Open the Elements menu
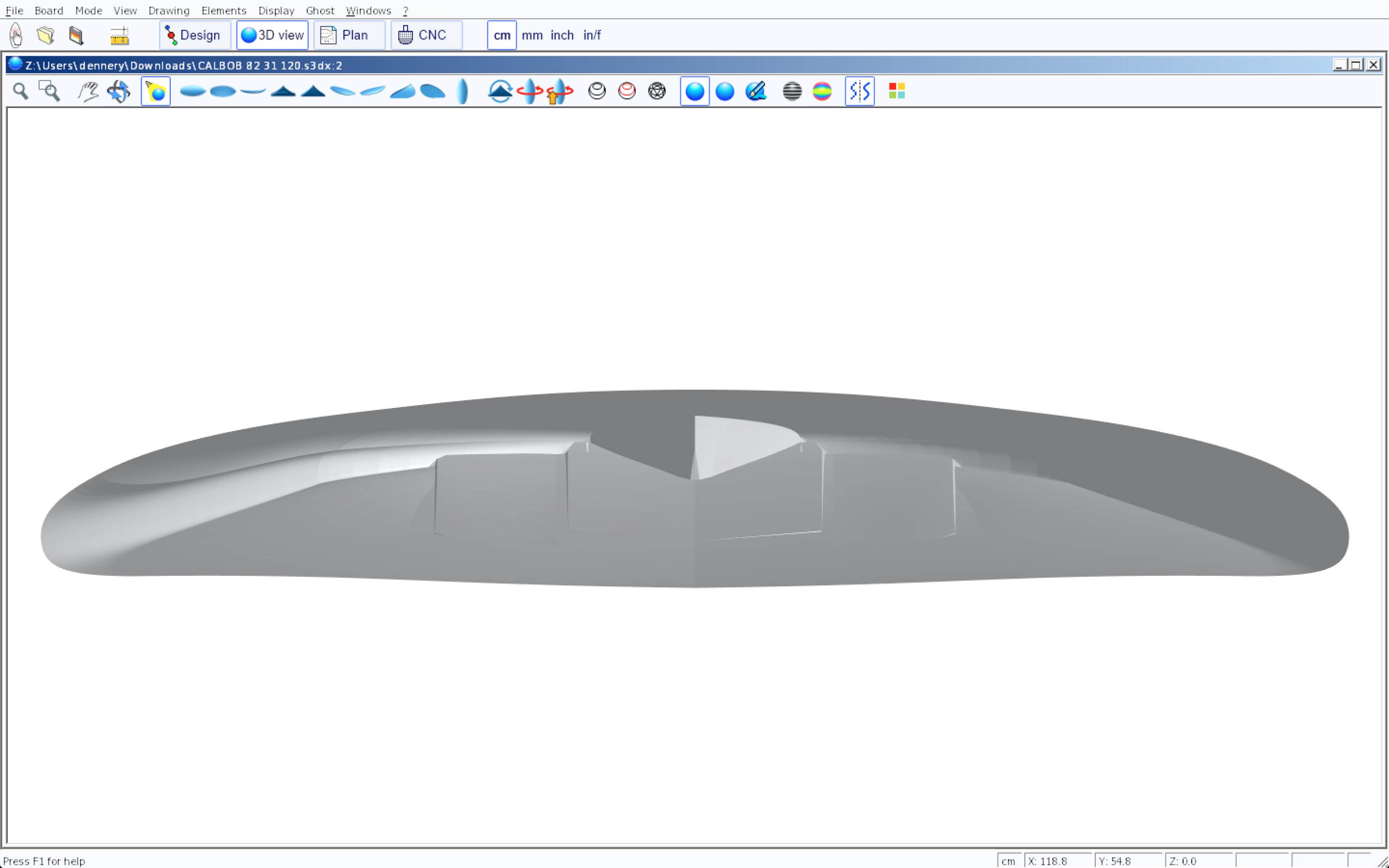1389x868 pixels. (223, 10)
